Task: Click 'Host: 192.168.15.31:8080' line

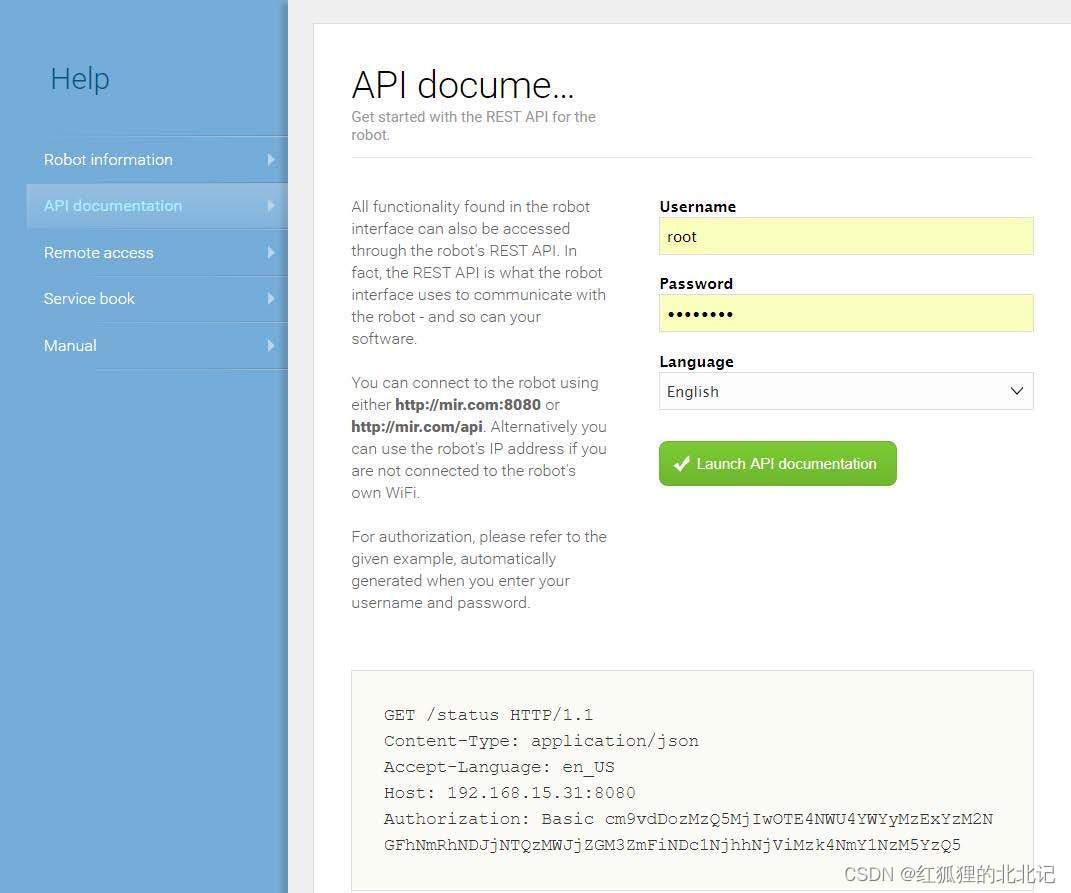Action: [x=510, y=793]
